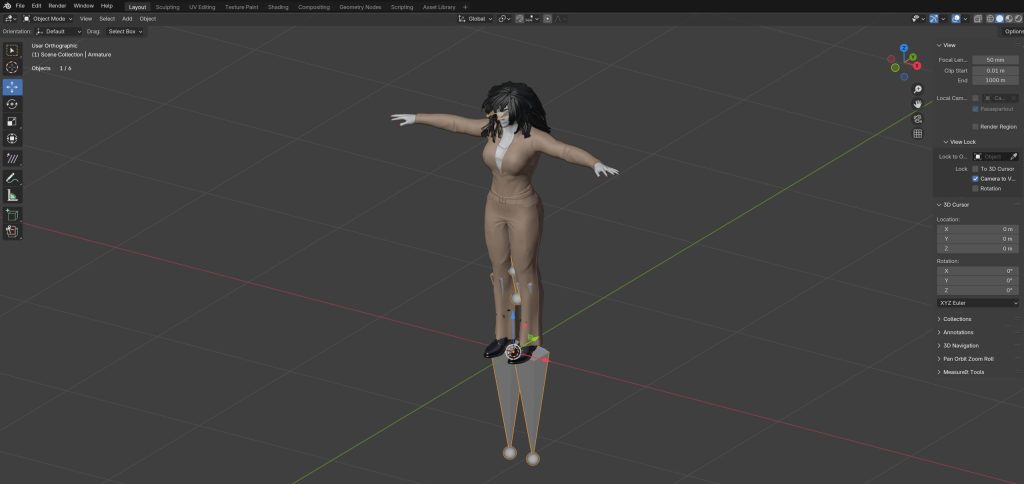Toggle X-ray view icon
Screen dimensions: 1024x484
coord(978,19)
